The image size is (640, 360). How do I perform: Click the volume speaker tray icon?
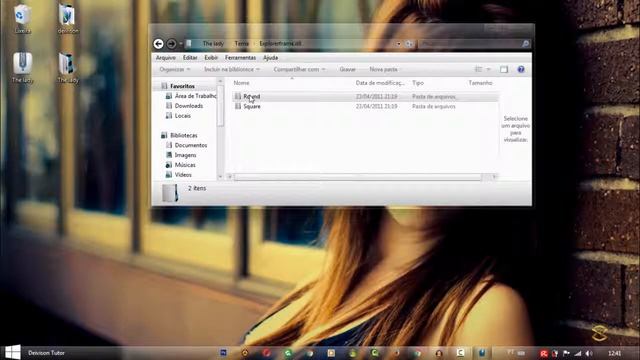click(x=589, y=353)
